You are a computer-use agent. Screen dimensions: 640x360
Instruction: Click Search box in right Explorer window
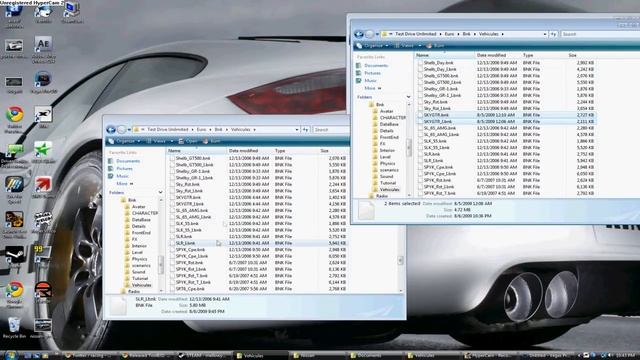pos(600,34)
